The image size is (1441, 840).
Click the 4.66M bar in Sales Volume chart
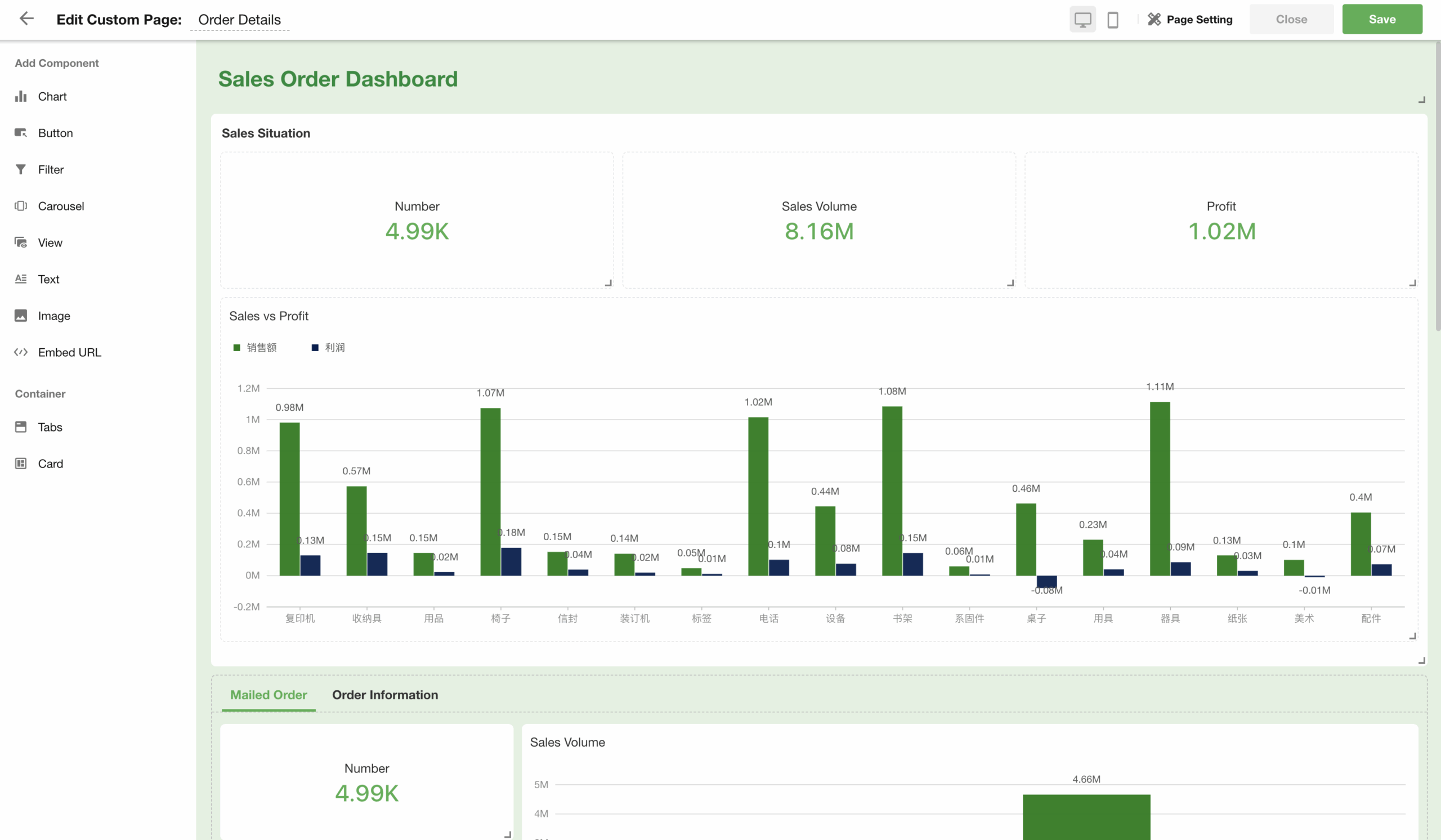click(x=1086, y=817)
